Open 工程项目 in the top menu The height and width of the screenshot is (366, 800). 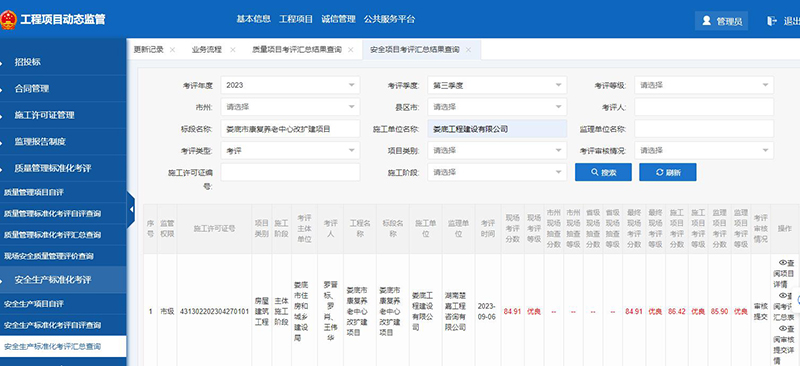296,19
